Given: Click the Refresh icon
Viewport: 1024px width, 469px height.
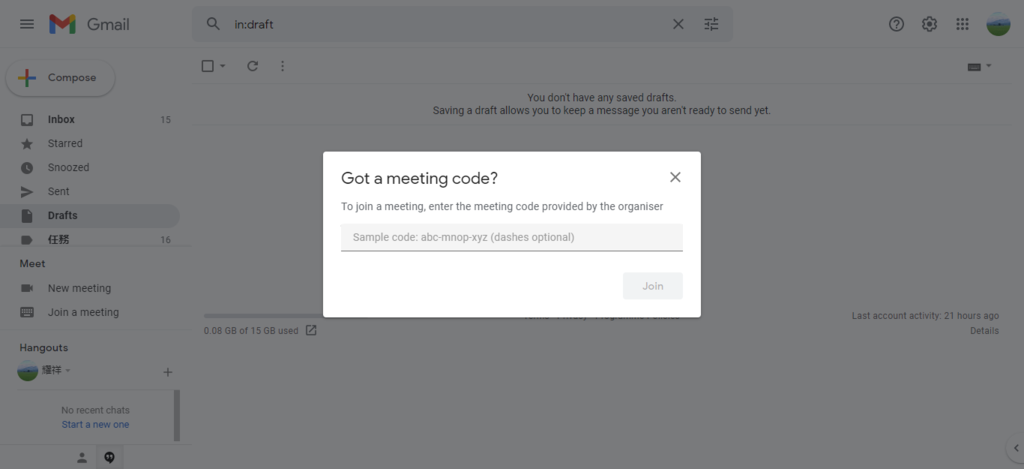Looking at the screenshot, I should [x=252, y=66].
